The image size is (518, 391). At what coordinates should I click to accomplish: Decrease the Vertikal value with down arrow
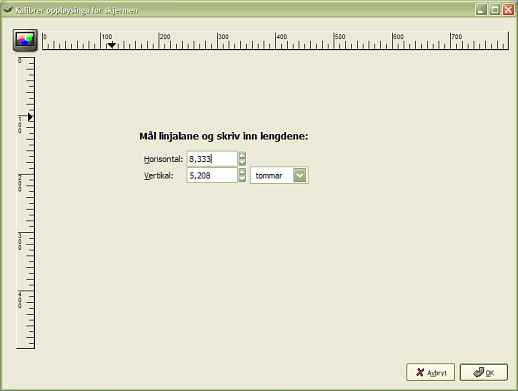[x=242, y=179]
